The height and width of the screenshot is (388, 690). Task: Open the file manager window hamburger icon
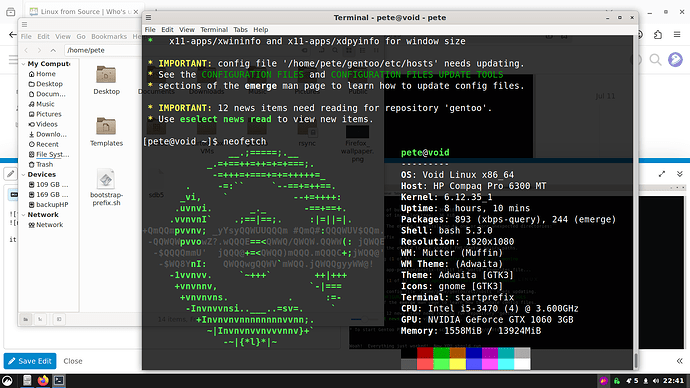click(x=24, y=25)
